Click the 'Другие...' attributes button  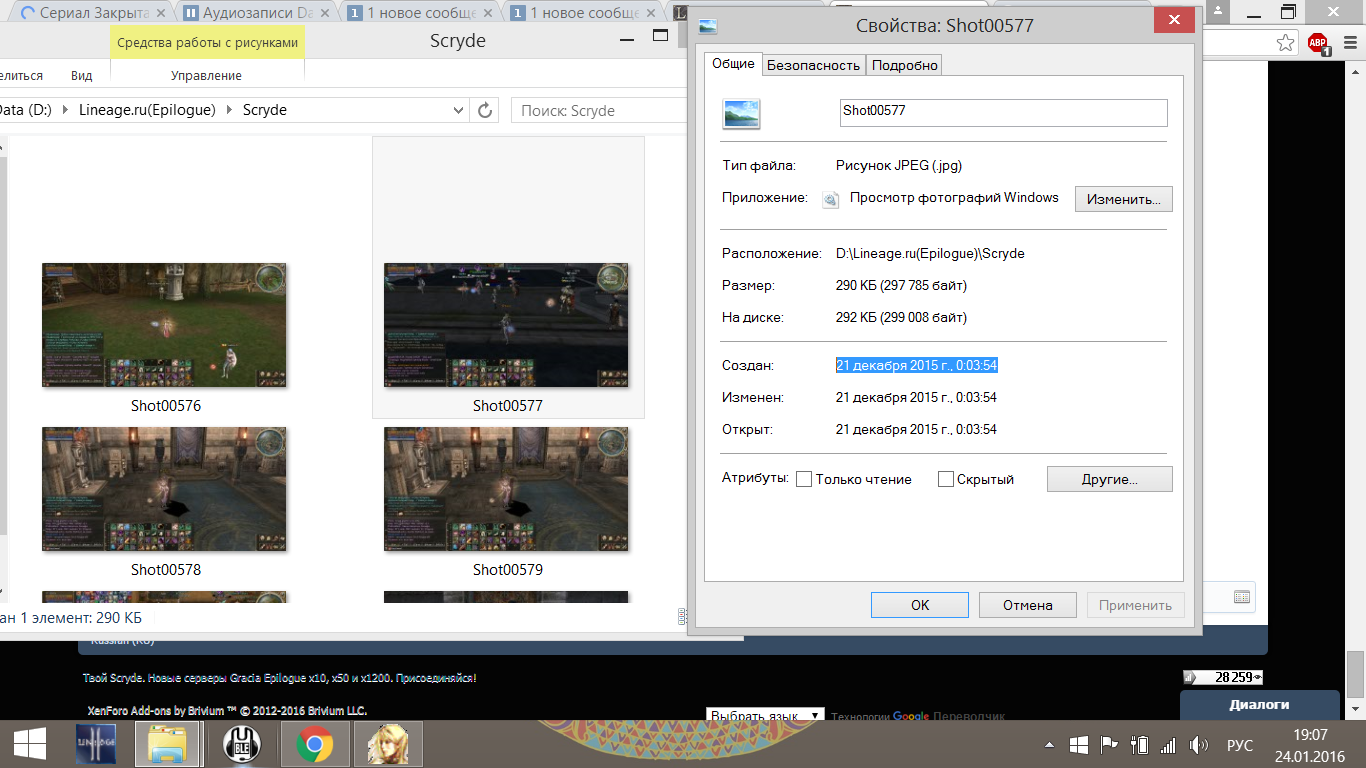point(1109,479)
